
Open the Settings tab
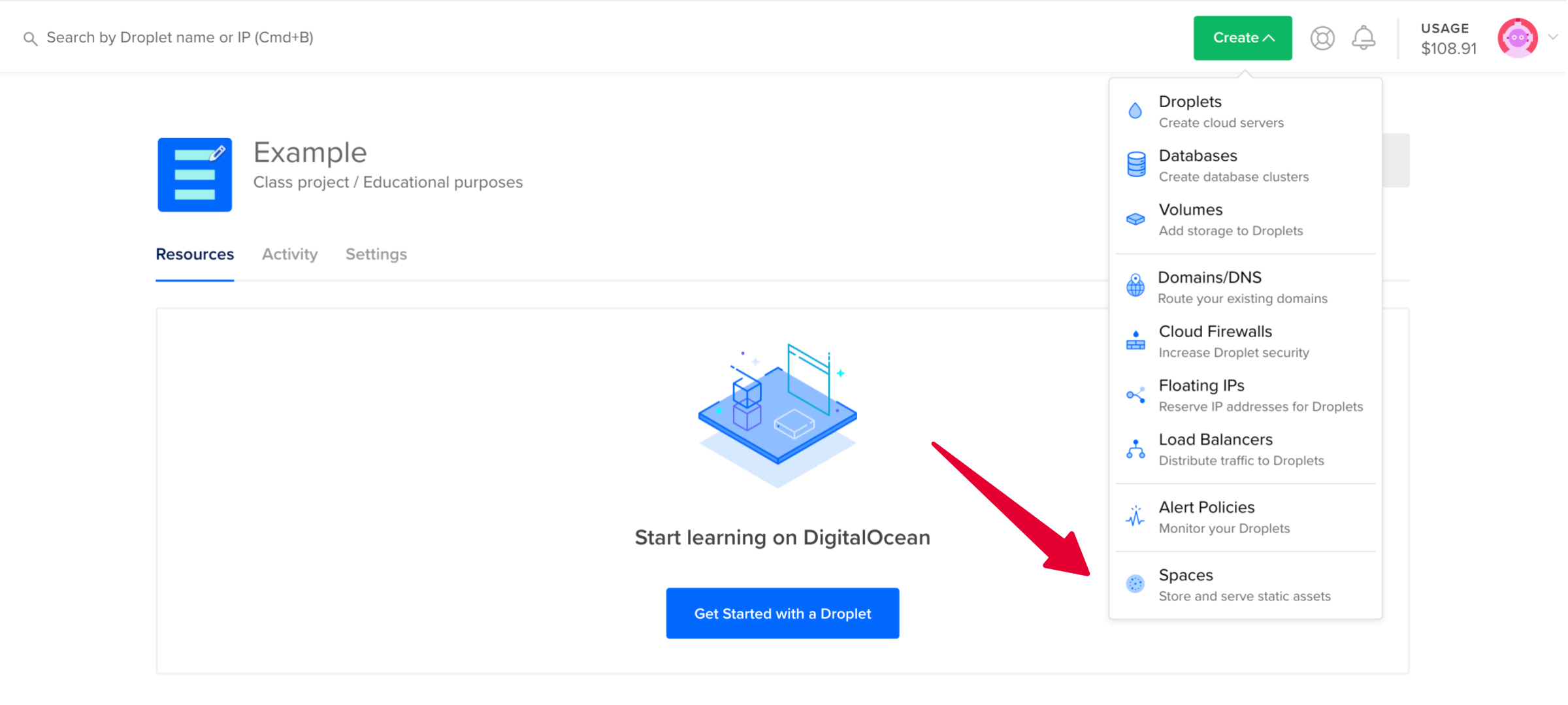click(376, 254)
